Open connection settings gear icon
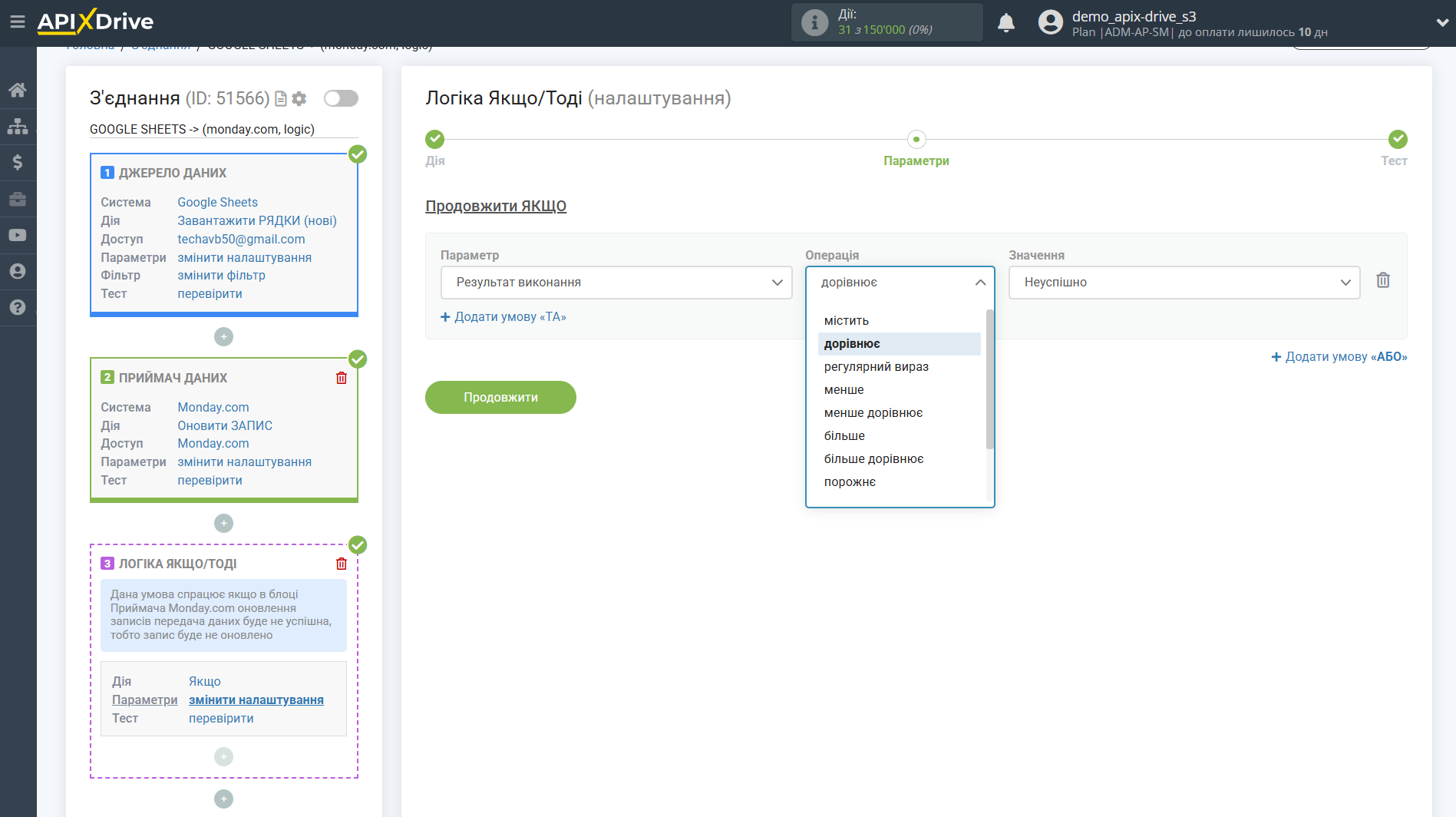The height and width of the screenshot is (817, 1456). click(299, 99)
